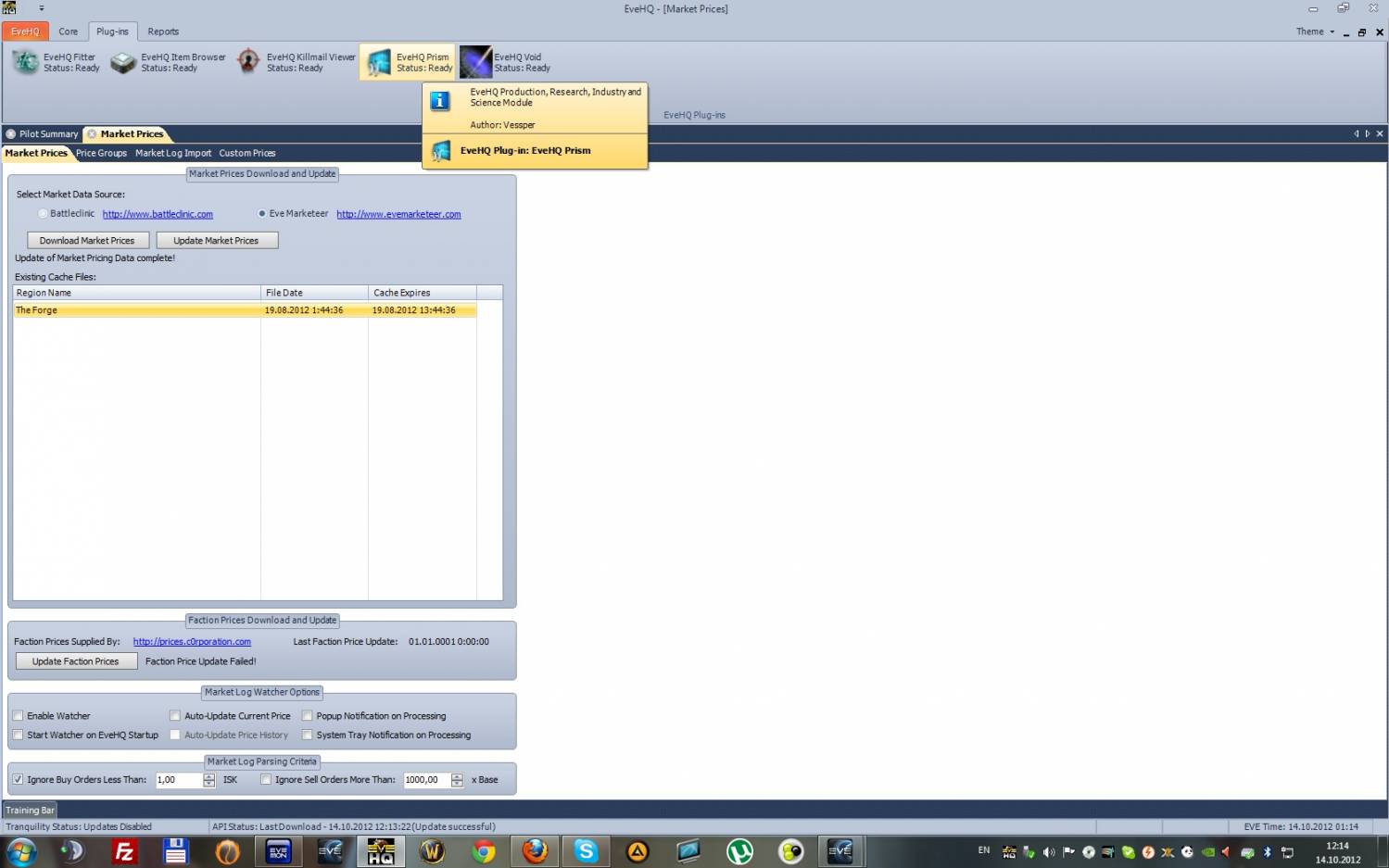Image resolution: width=1389 pixels, height=868 pixels.
Task: Open World of Warcraft taskbar icon
Action: pos(432,851)
